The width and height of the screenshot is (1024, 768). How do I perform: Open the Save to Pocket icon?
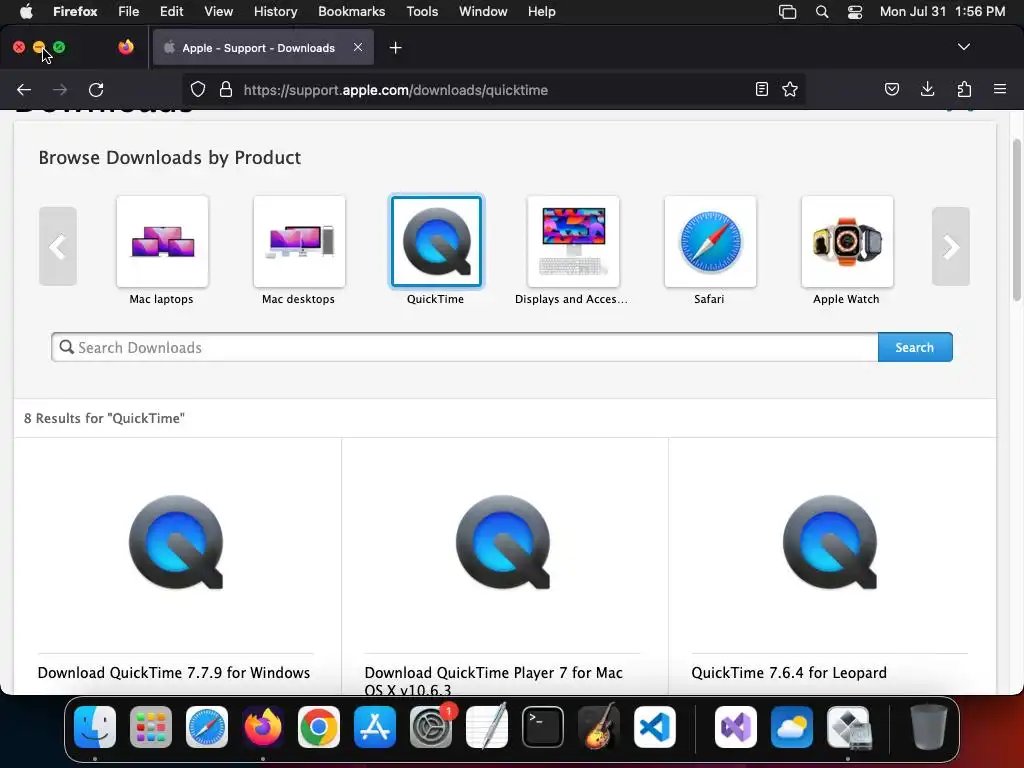pyautogui.click(x=891, y=89)
